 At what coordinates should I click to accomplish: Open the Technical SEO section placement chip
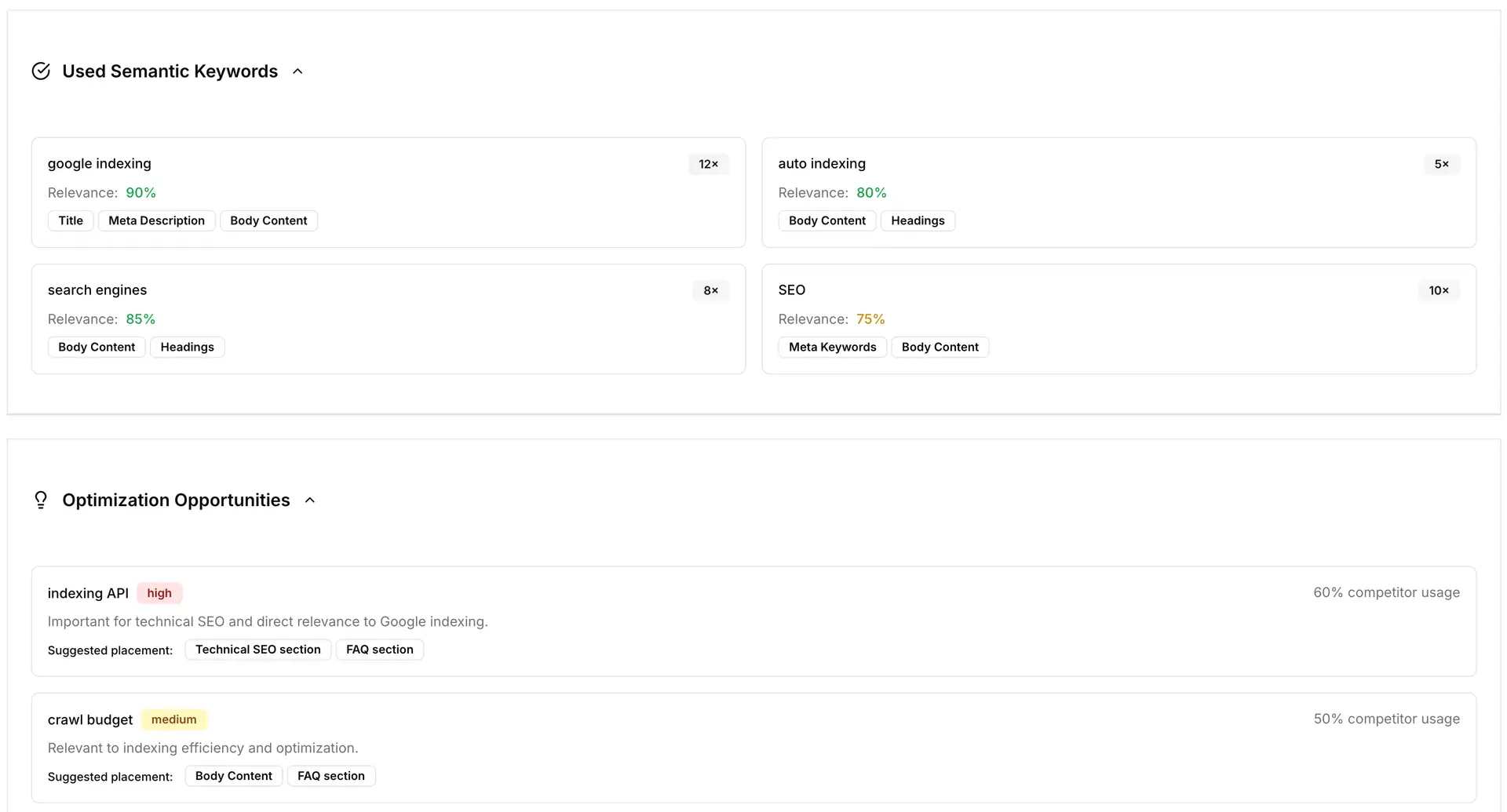click(x=257, y=649)
